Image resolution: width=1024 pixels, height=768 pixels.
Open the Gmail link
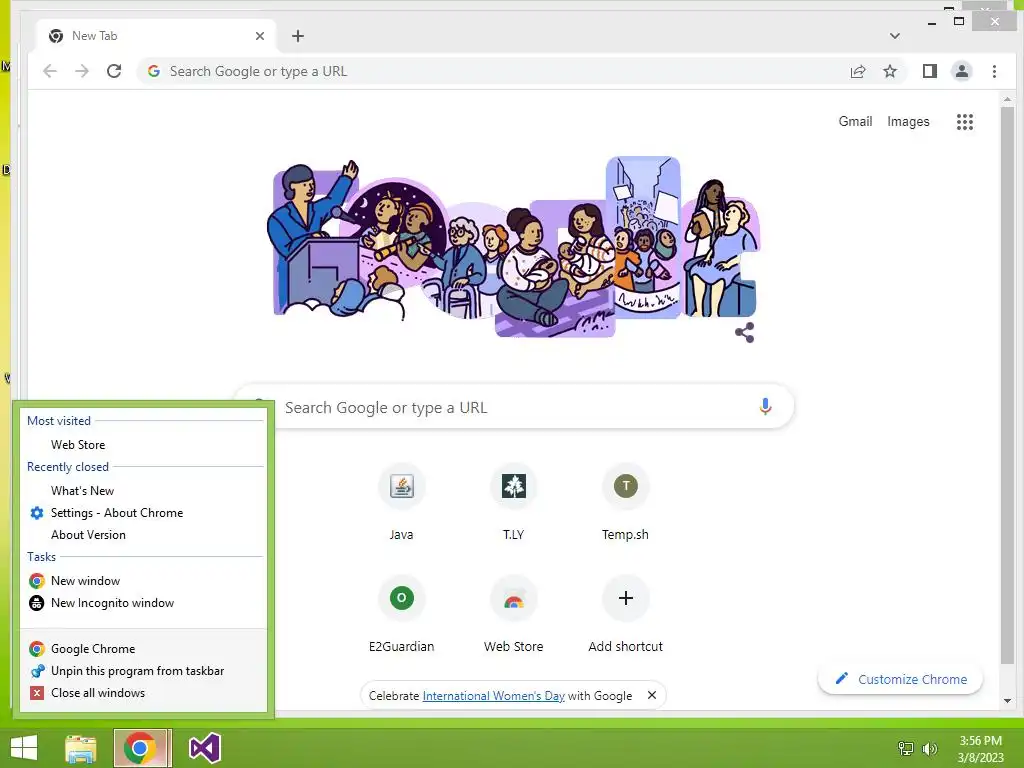pos(855,121)
